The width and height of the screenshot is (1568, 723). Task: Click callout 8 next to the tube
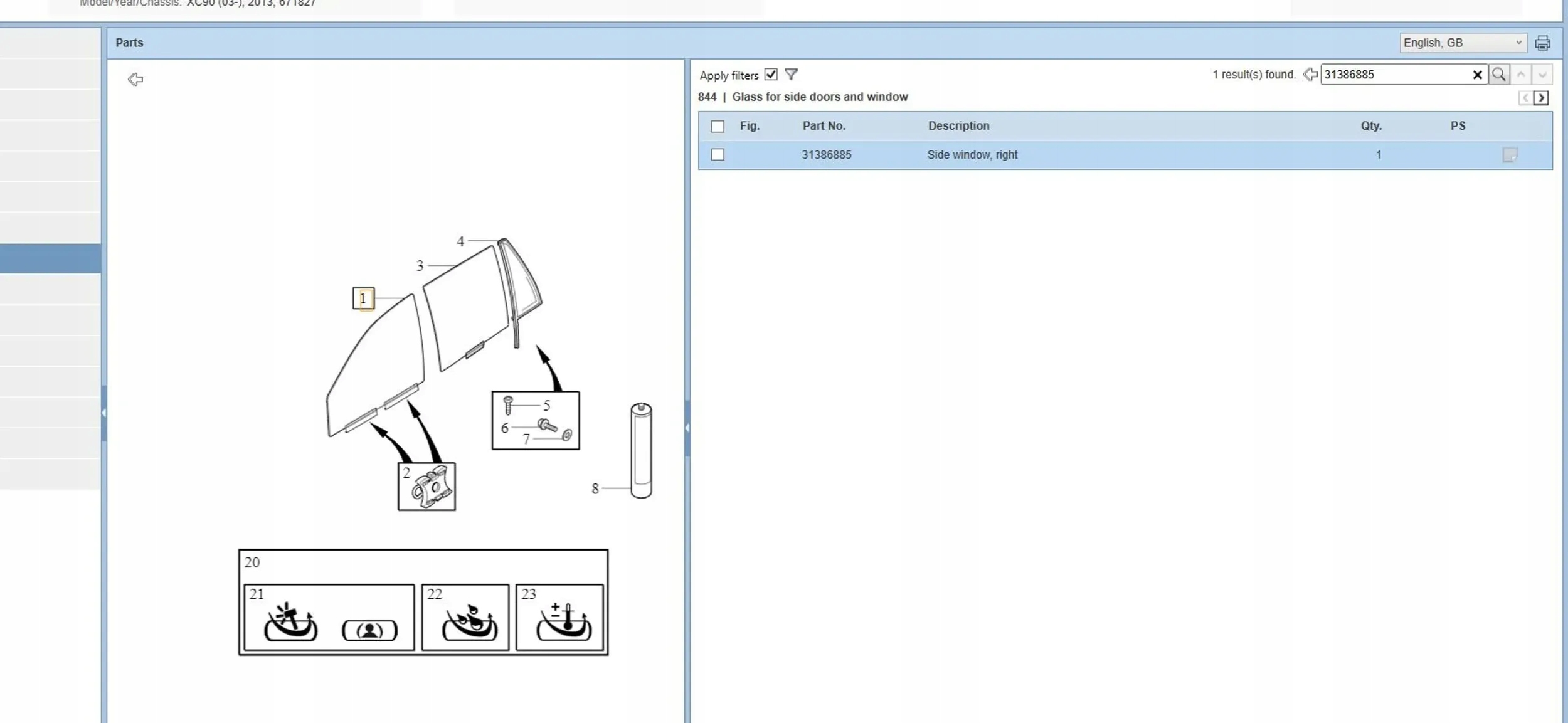click(595, 488)
